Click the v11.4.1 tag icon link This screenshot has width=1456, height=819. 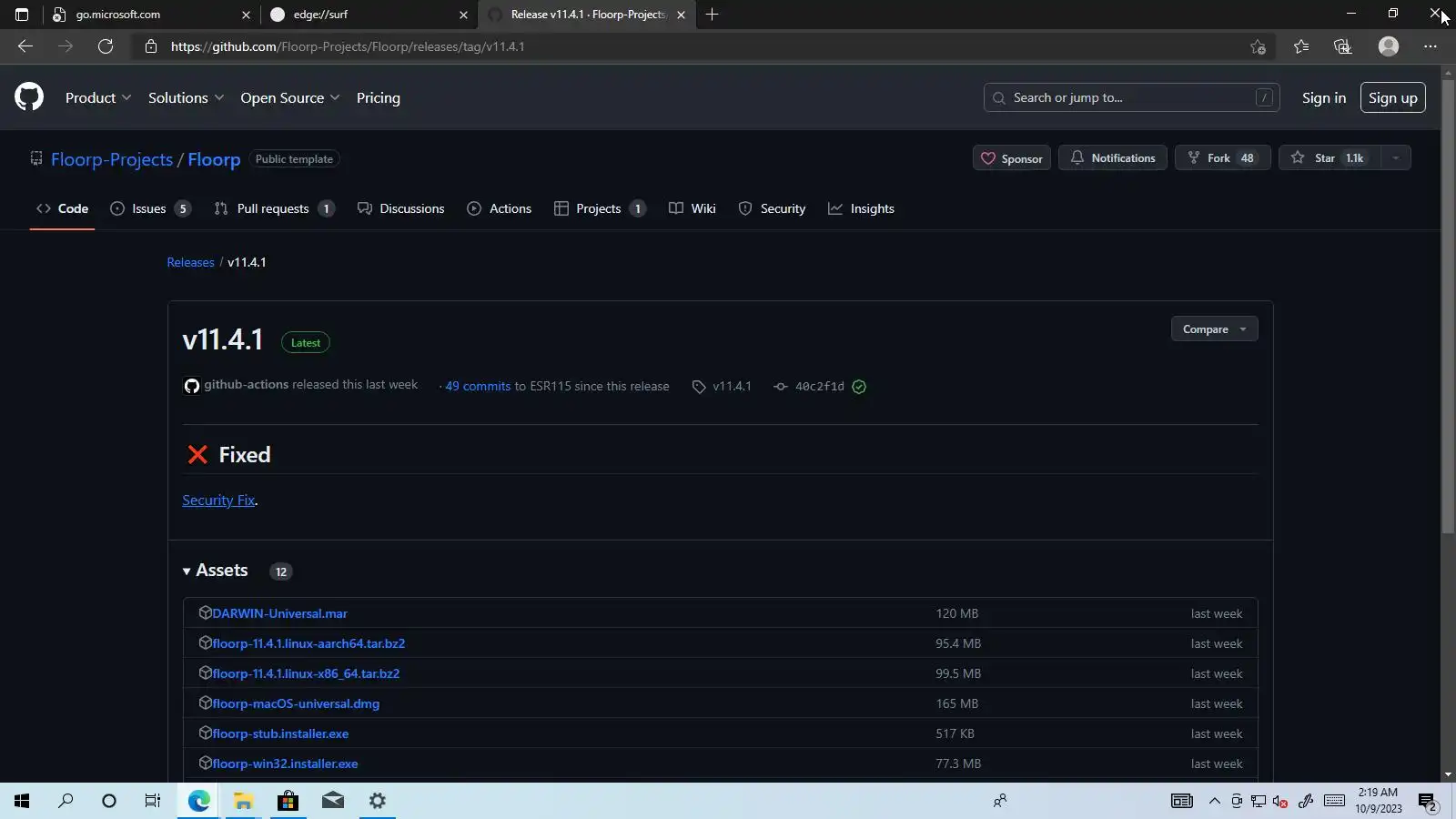point(699,387)
